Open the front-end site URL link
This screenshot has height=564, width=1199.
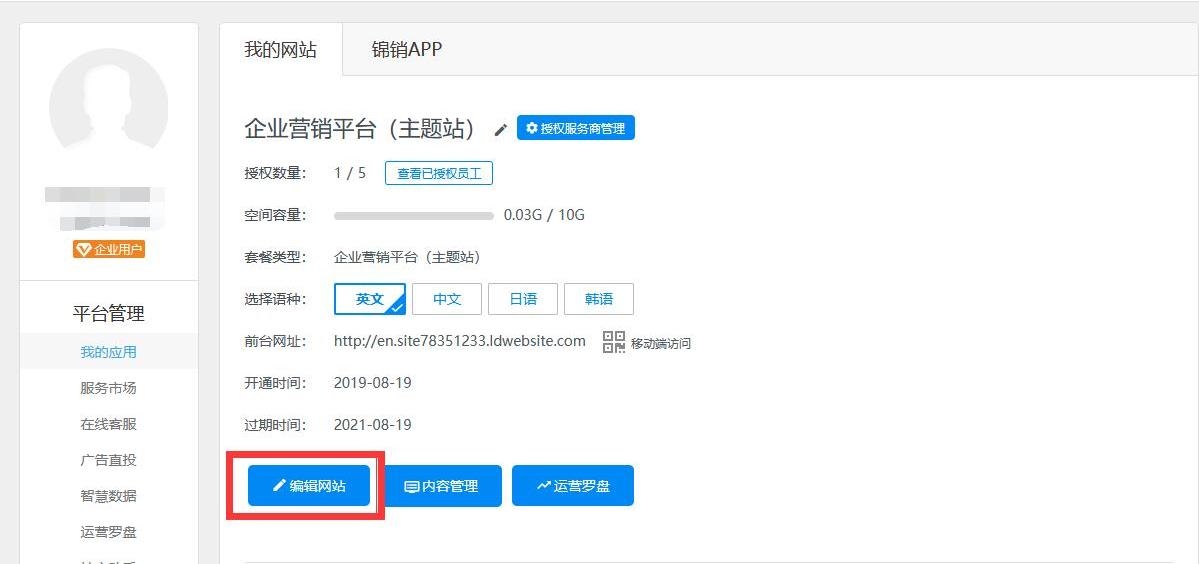tap(460, 341)
